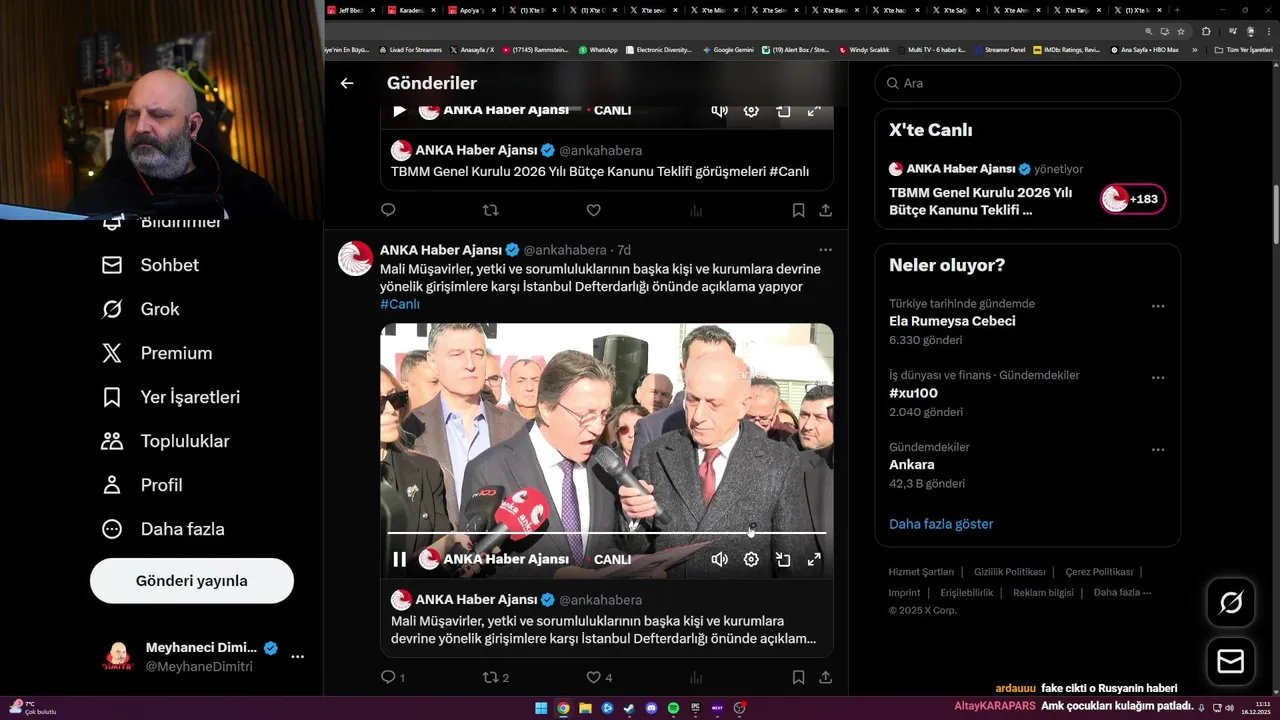
Task: Open more options on the ANKA post
Action: pos(825,250)
